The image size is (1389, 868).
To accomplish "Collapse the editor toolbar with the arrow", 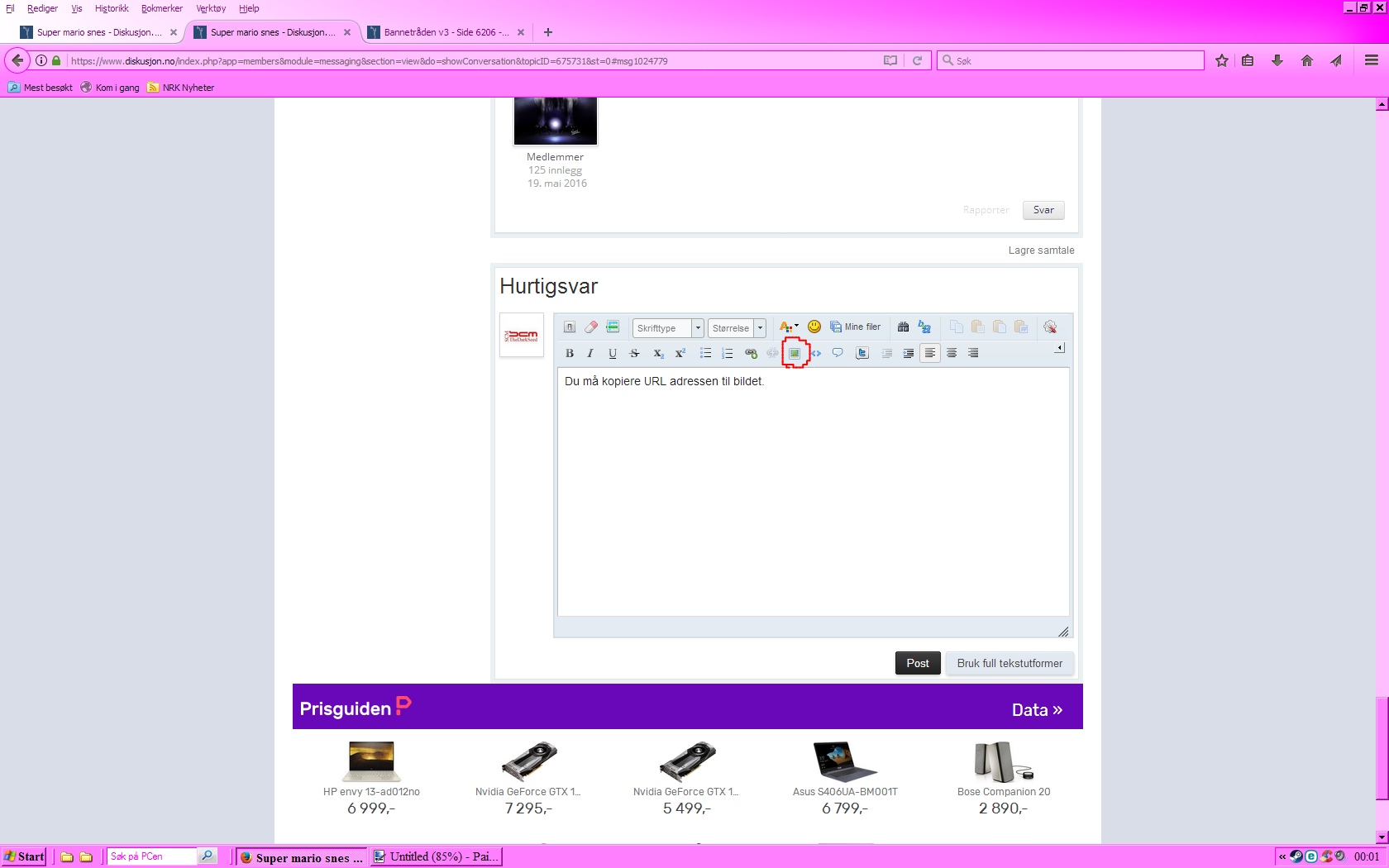I will point(1060,348).
